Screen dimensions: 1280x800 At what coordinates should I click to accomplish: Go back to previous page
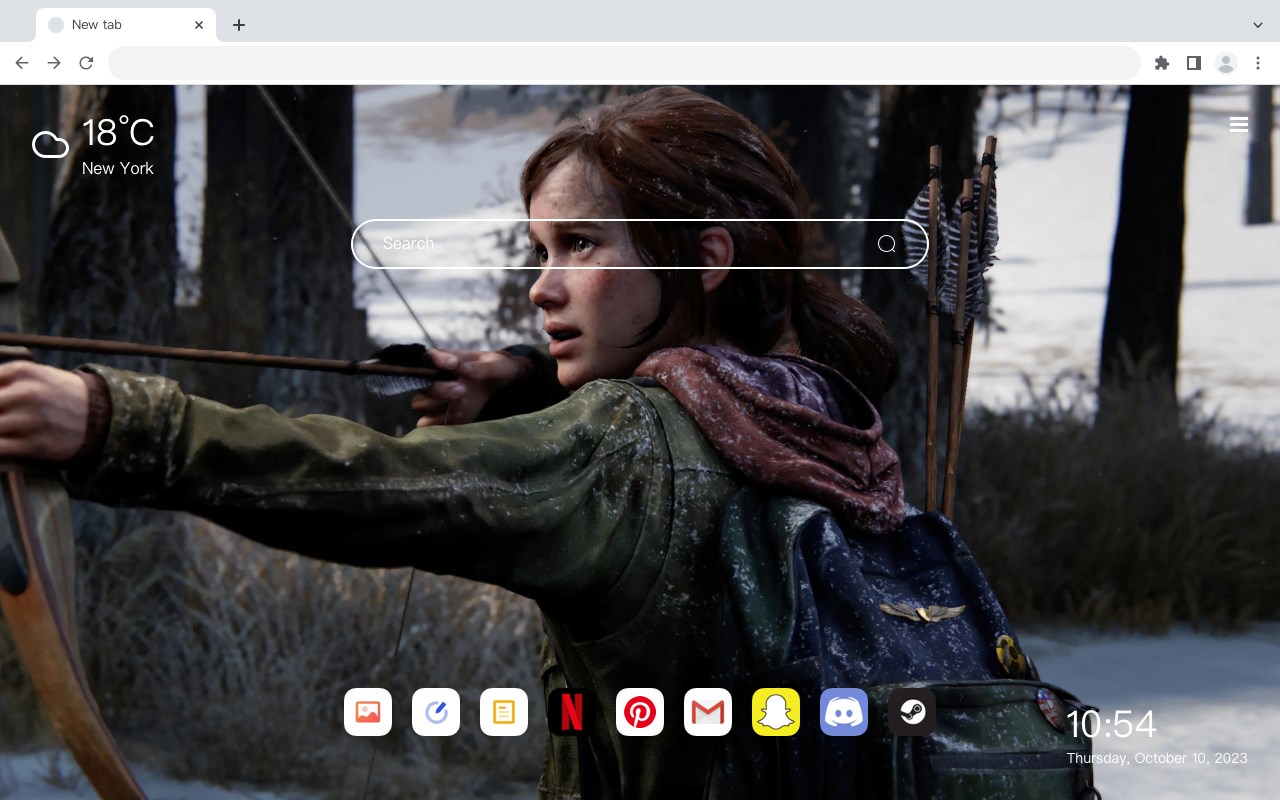pyautogui.click(x=22, y=63)
